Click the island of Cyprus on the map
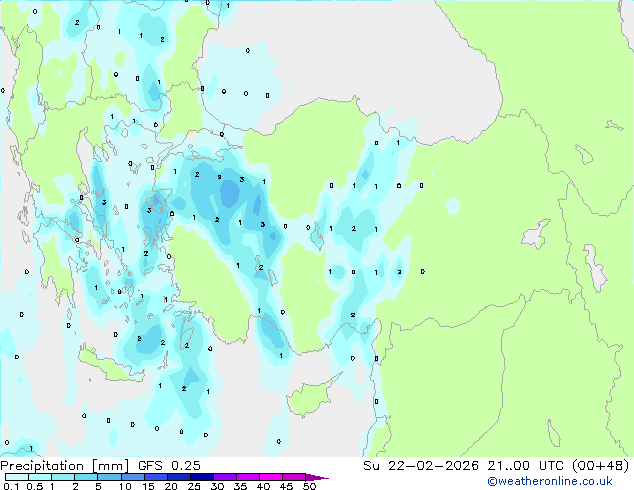634x490 pixels. [309, 397]
